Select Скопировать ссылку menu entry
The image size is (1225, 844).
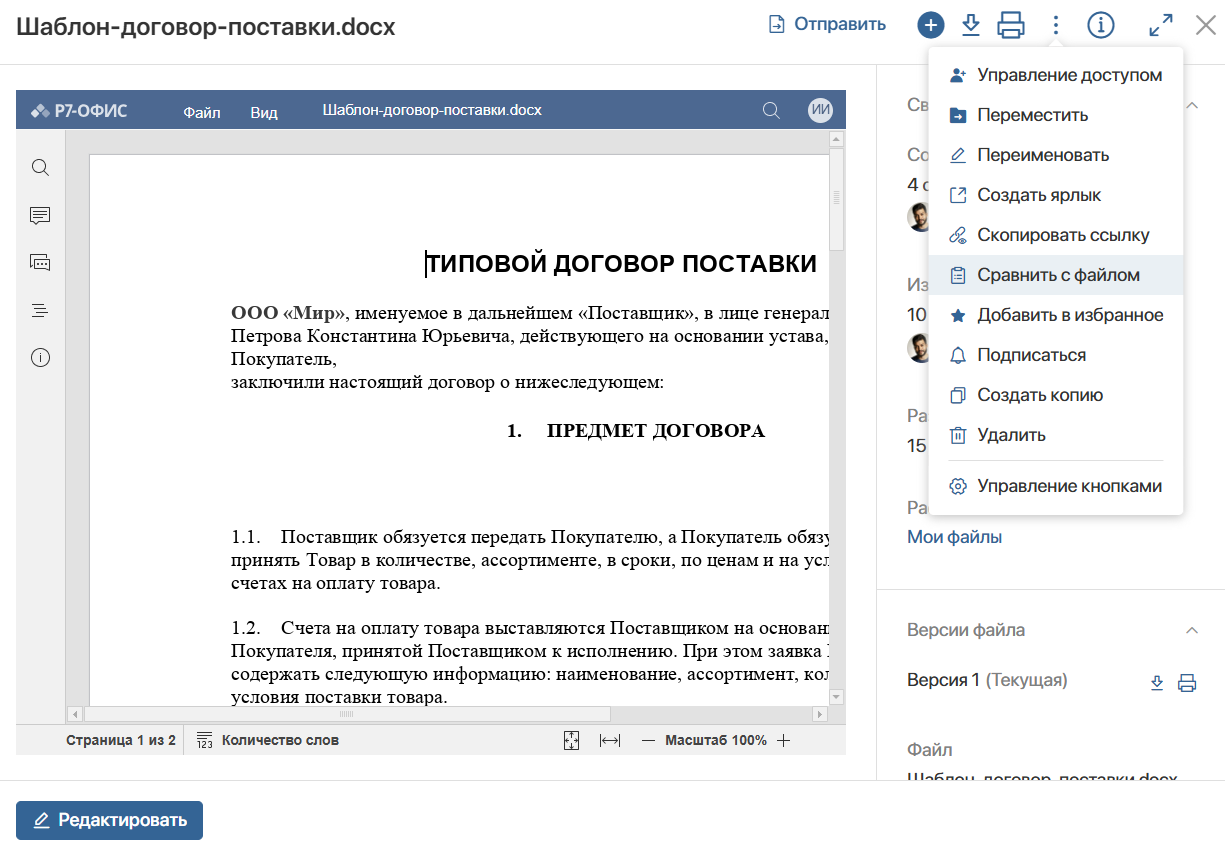(x=1056, y=235)
